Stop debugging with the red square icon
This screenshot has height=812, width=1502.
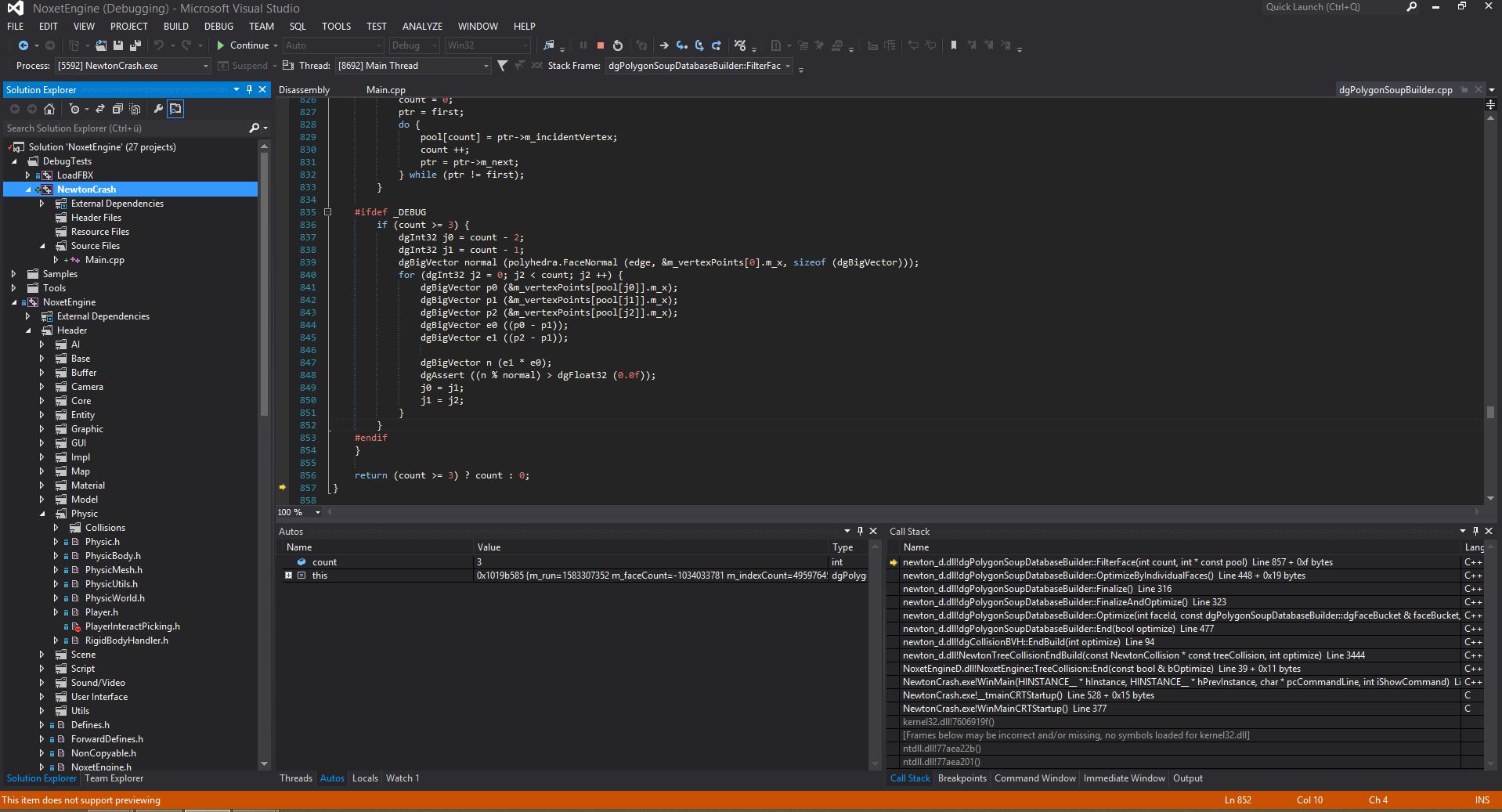pos(600,45)
